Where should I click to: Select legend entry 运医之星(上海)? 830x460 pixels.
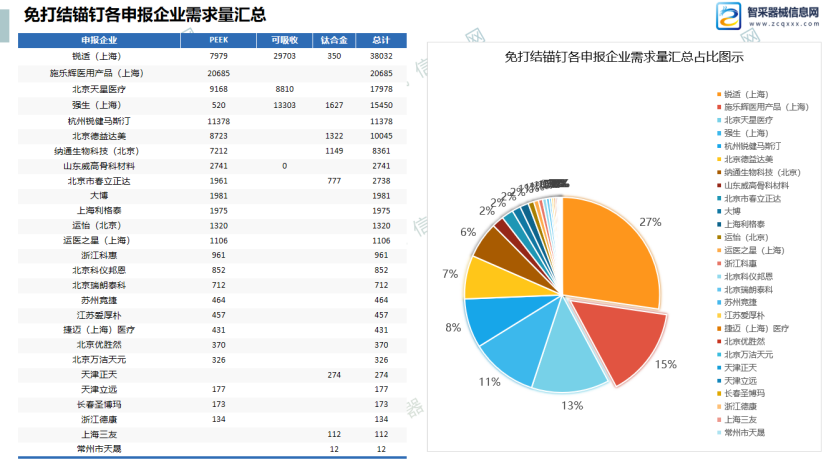click(x=754, y=250)
